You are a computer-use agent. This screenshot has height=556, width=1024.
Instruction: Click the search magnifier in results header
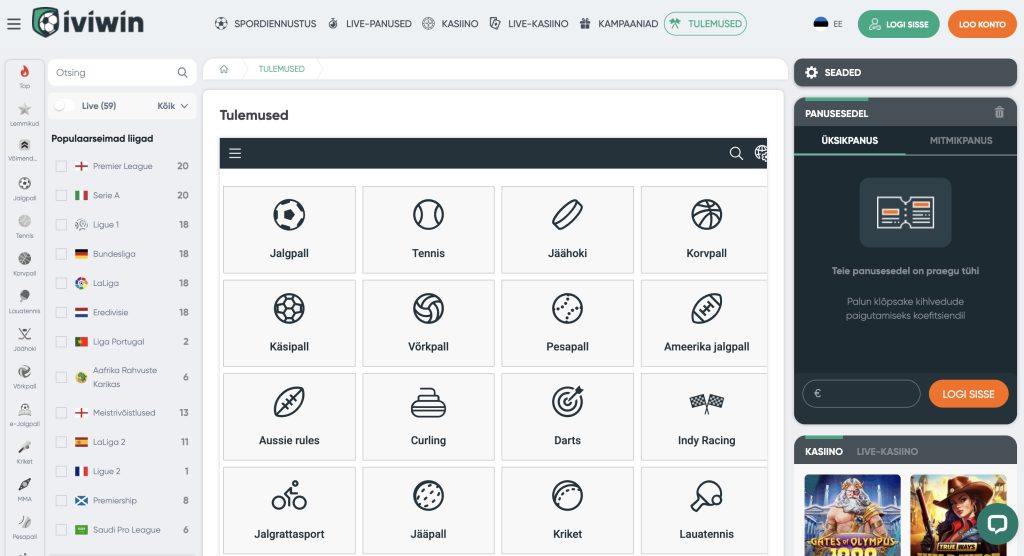[736, 153]
